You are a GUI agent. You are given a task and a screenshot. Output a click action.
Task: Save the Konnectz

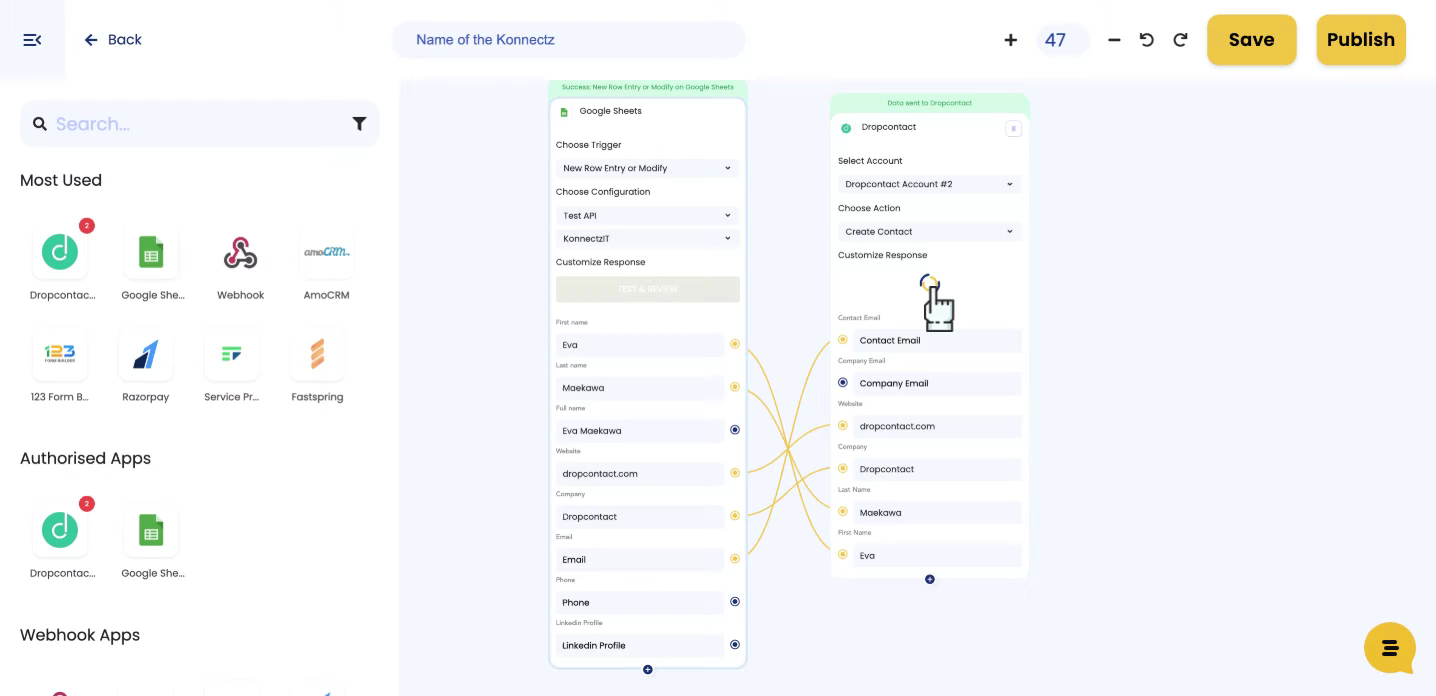tap(1251, 40)
